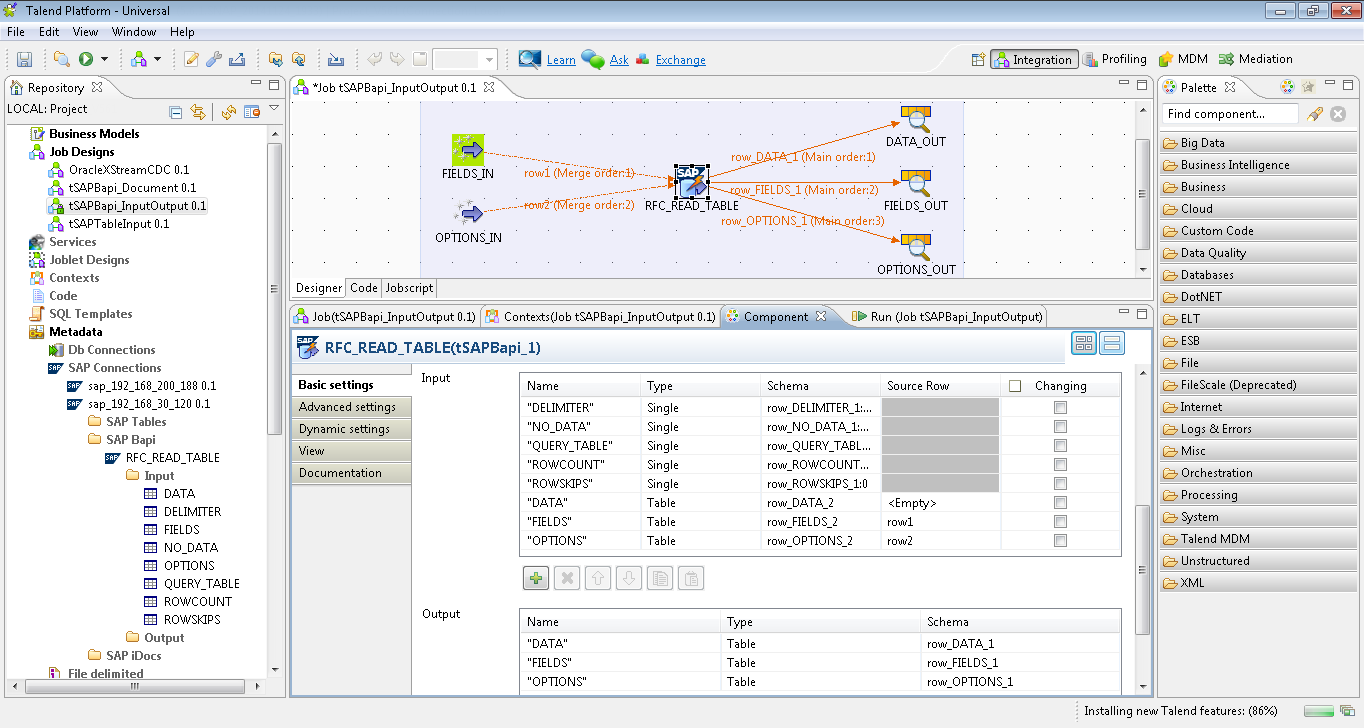Open the toolbar zoom combo box
Screen dimensions: 1364x728
click(x=464, y=60)
